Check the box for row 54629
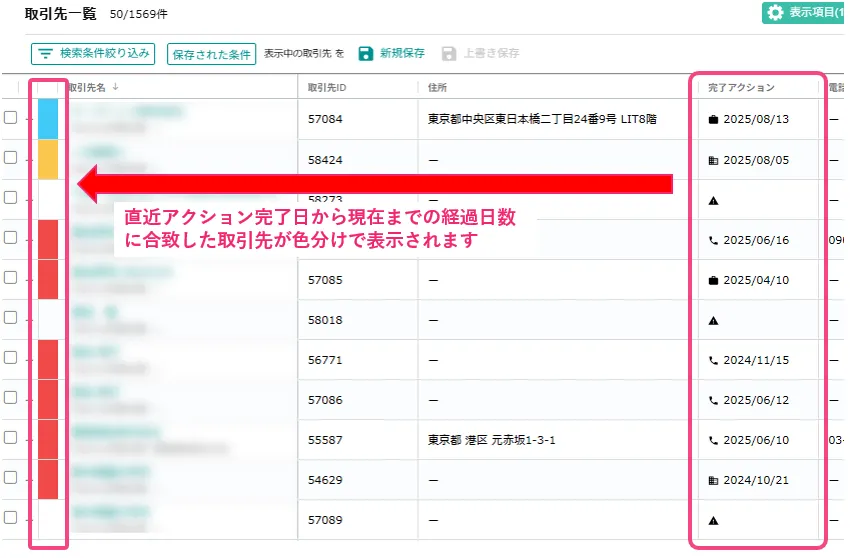The image size is (850, 558). [11, 478]
